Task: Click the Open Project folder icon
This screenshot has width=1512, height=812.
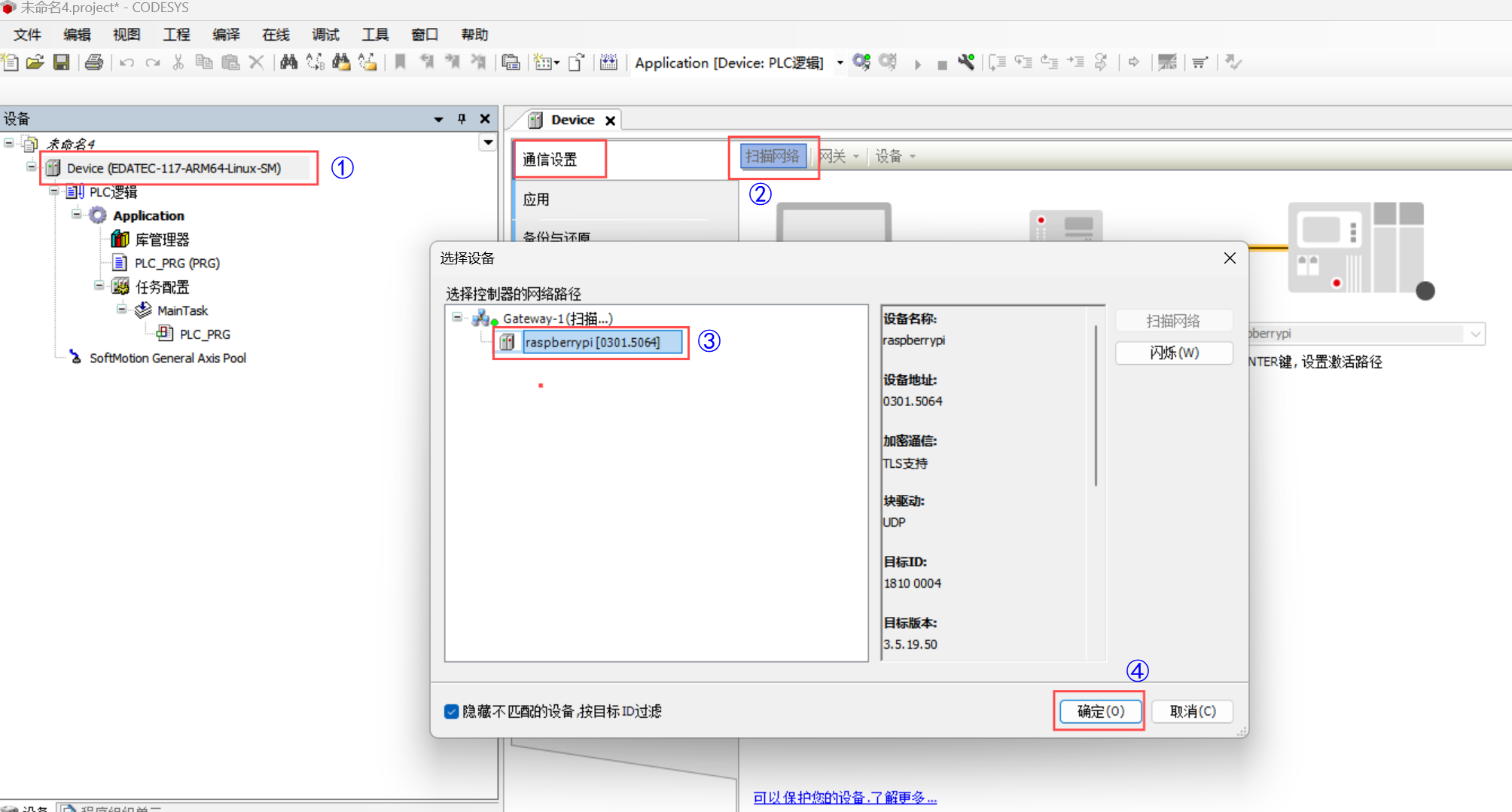Action: pos(35,63)
